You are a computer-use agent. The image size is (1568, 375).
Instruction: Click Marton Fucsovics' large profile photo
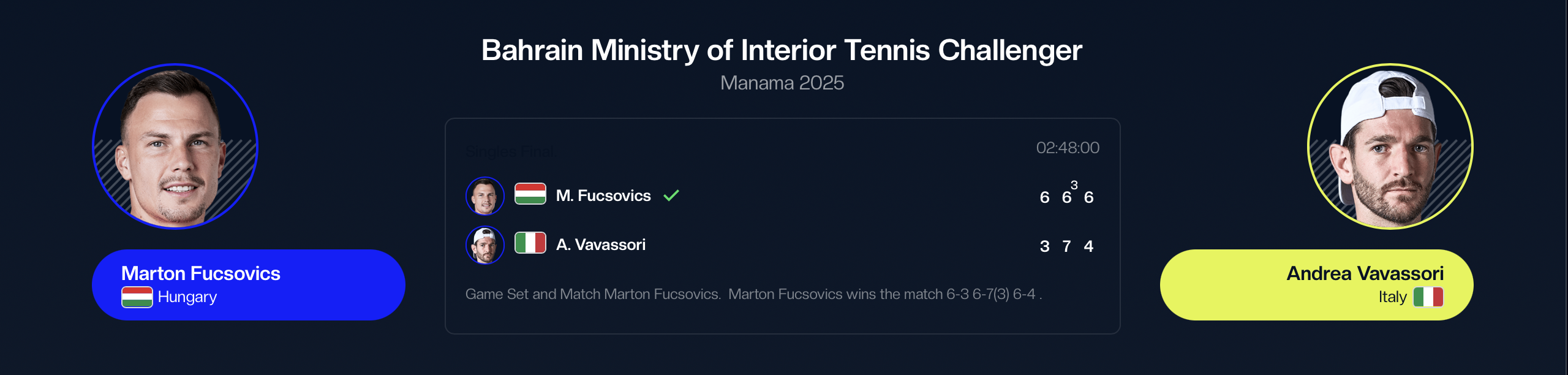175,146
